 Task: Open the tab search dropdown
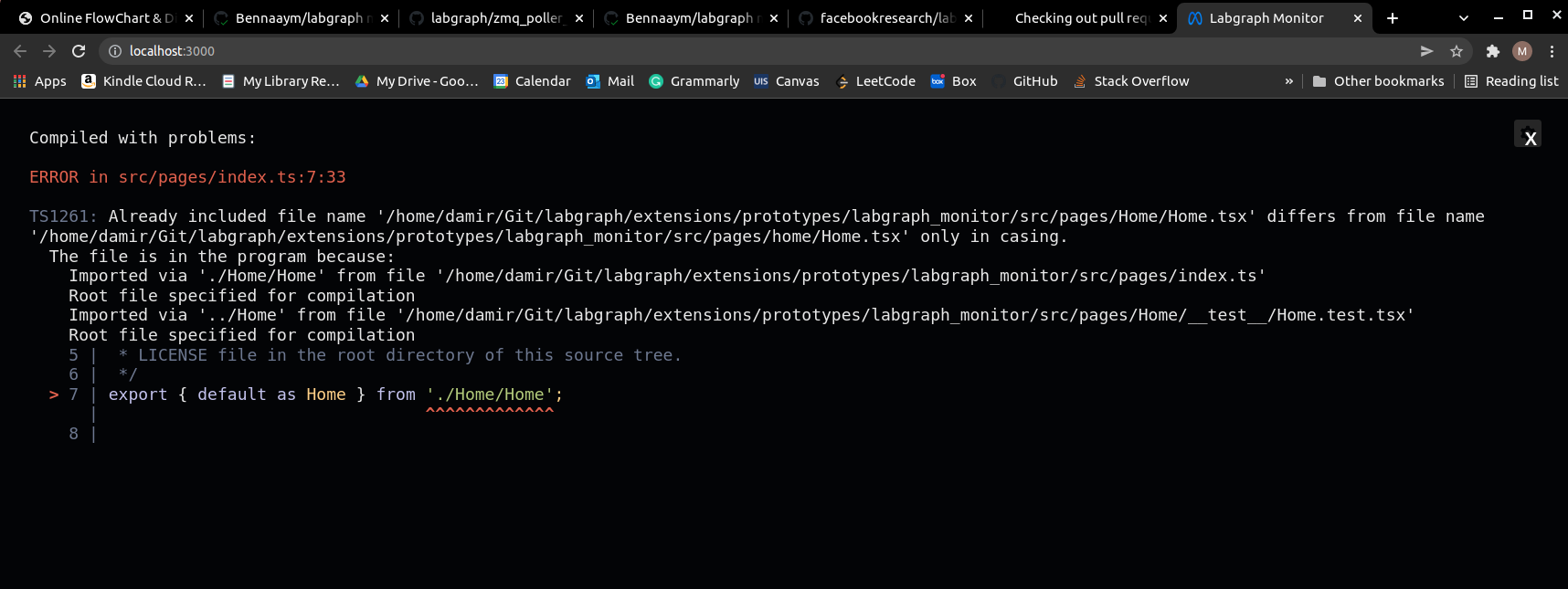pyautogui.click(x=1464, y=17)
